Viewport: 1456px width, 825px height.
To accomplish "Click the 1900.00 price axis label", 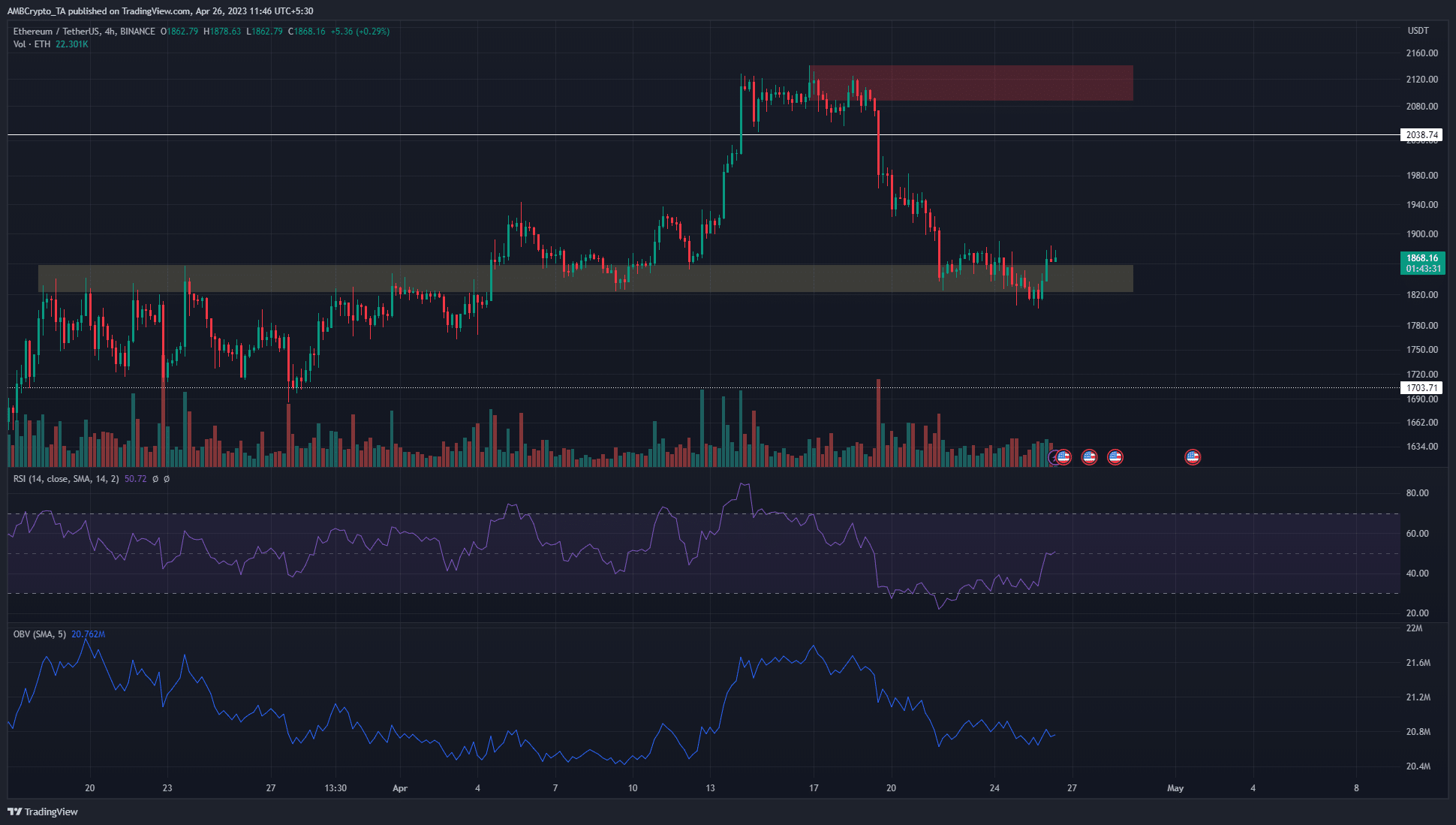I will [x=1422, y=234].
